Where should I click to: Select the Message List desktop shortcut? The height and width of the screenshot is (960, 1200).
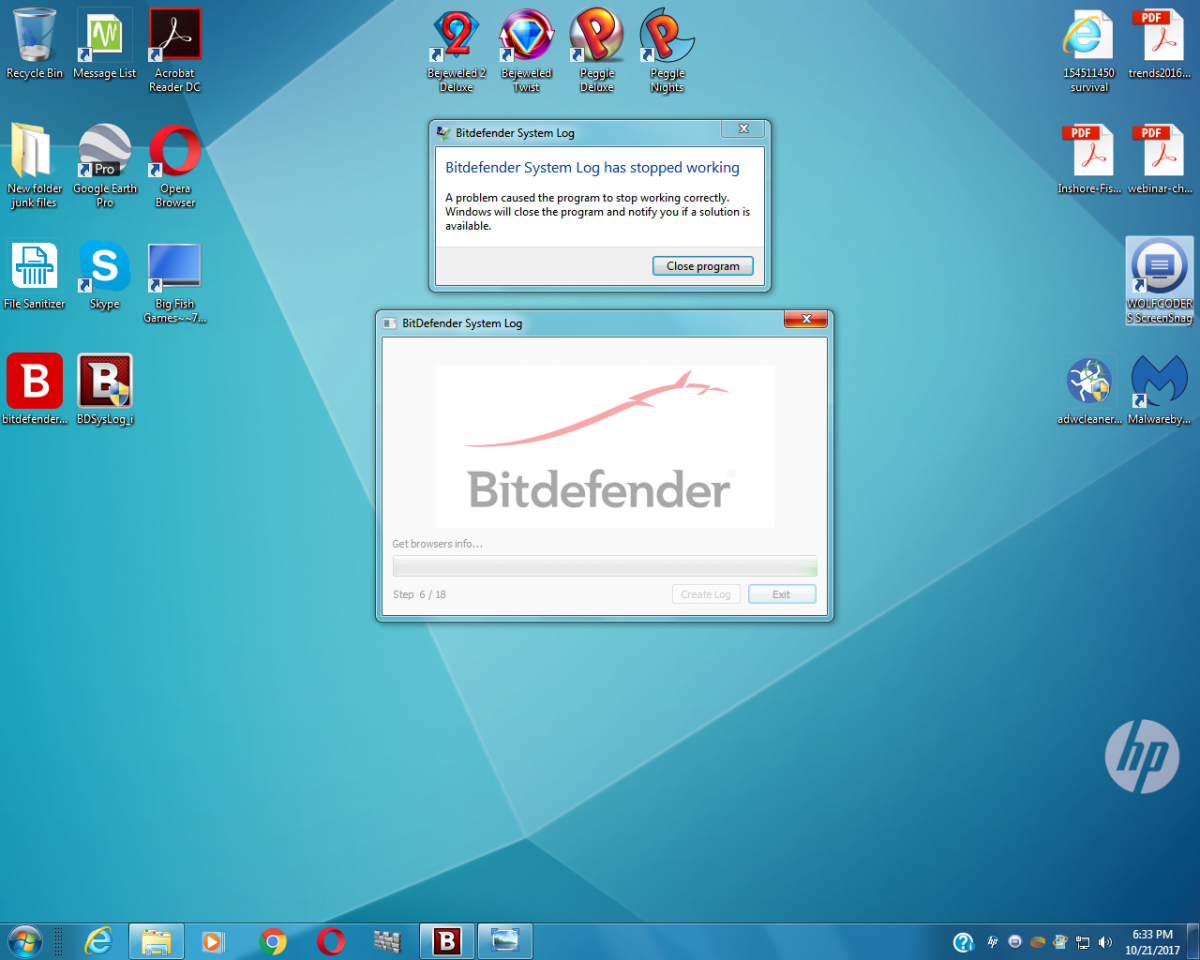(104, 44)
